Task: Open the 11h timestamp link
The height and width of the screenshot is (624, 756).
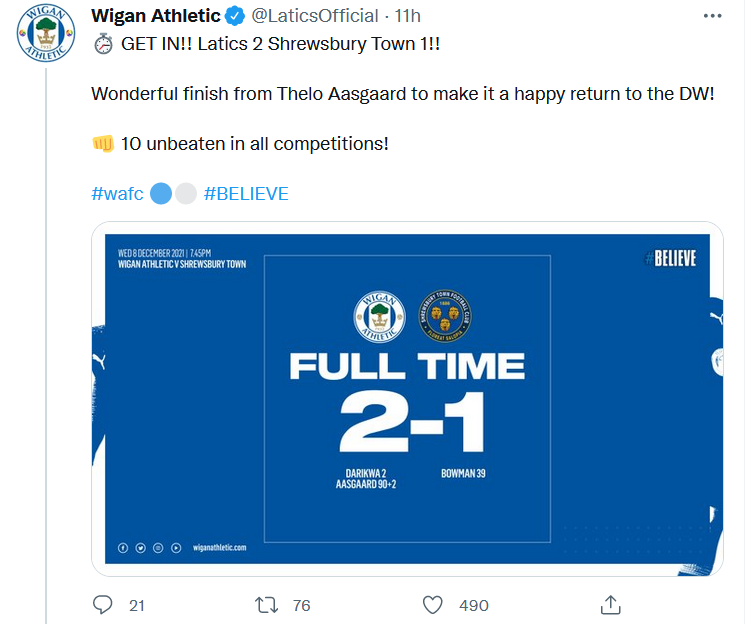Action: coord(407,16)
